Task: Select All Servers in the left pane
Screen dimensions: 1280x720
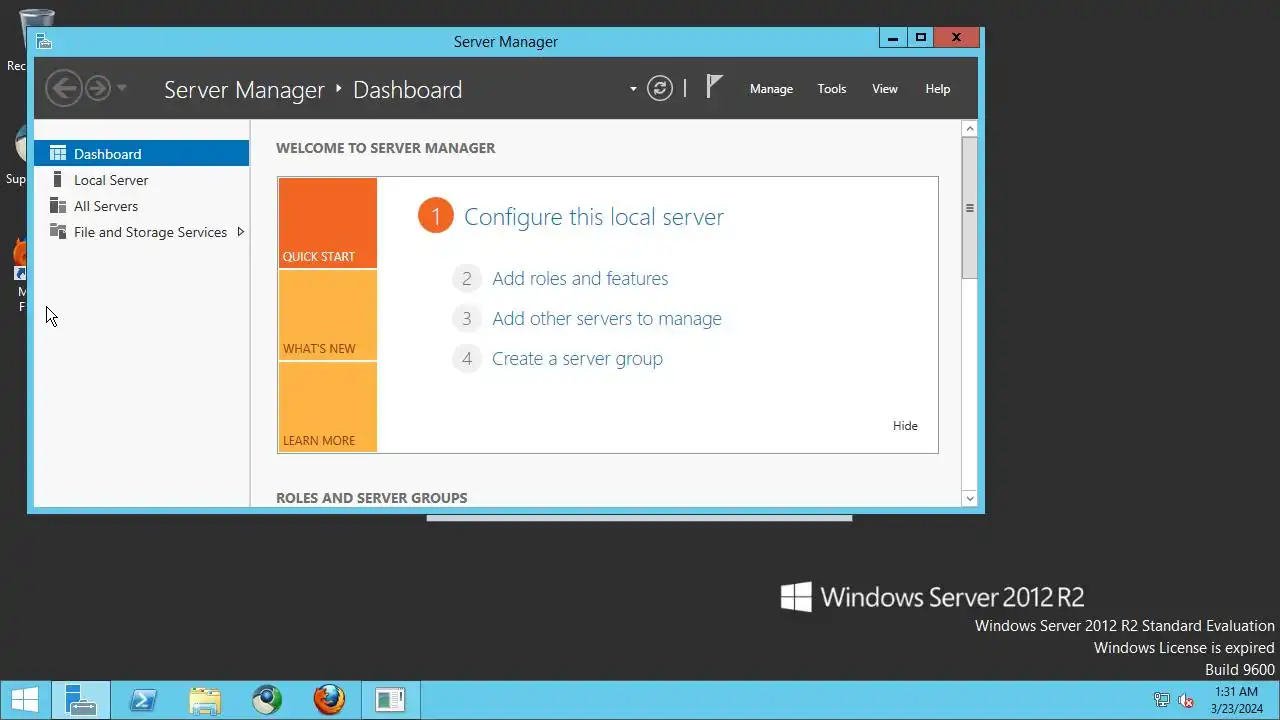Action: tap(141, 206)
